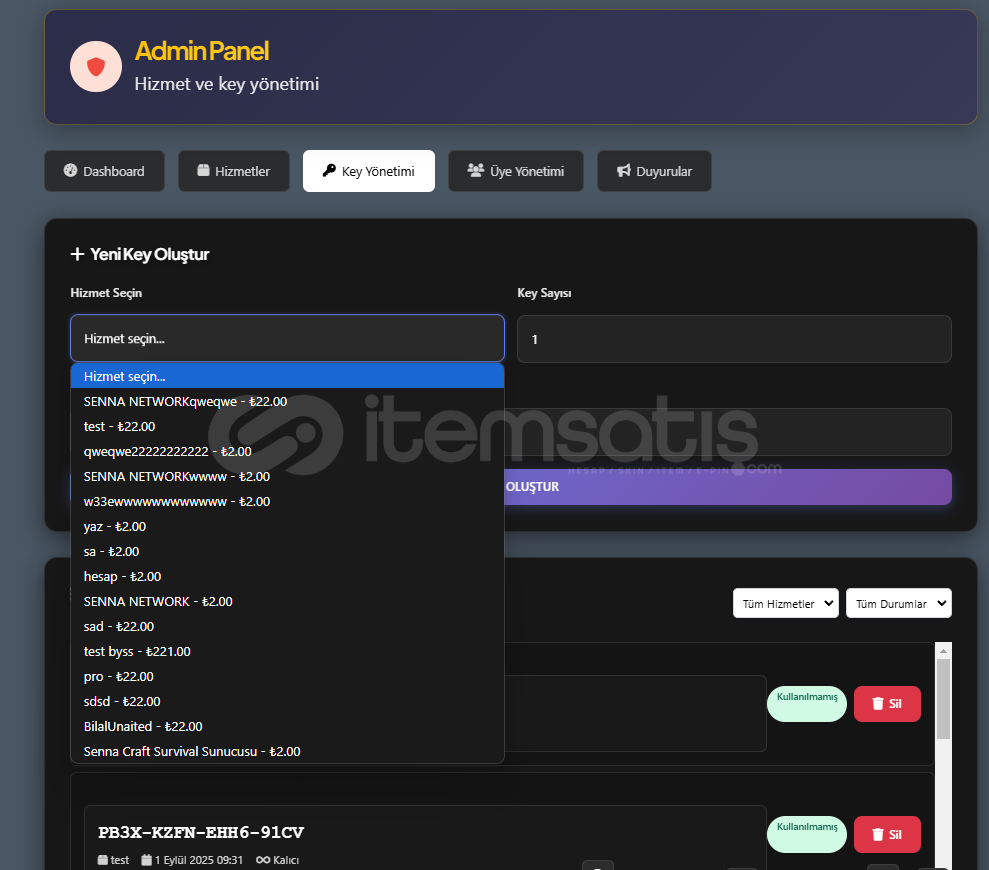Select 'SENNA NETWORKqweqwe - ₺22.00' option

(x=288, y=401)
